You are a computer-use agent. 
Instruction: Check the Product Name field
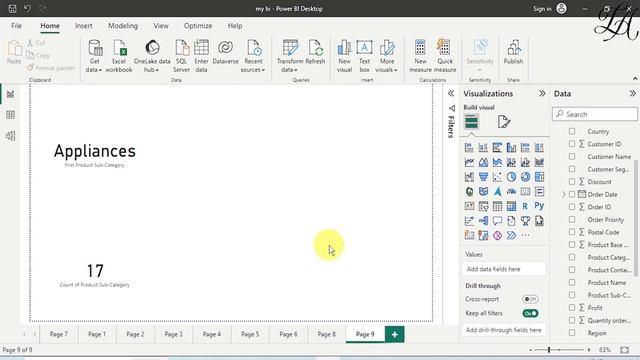click(x=572, y=282)
